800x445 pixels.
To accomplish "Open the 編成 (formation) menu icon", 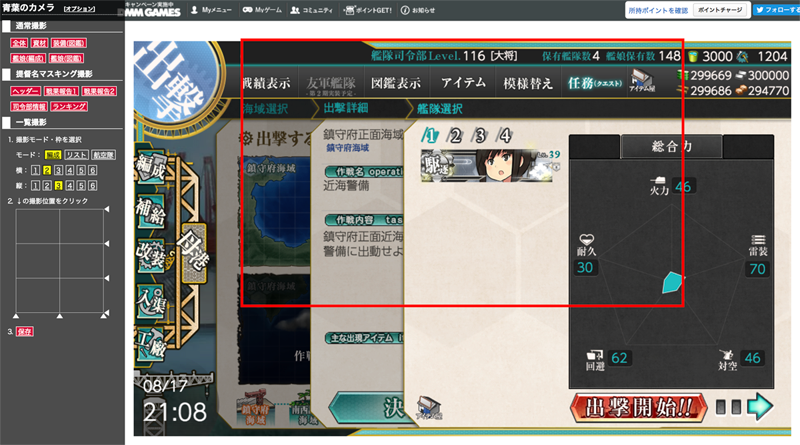I will [x=151, y=167].
